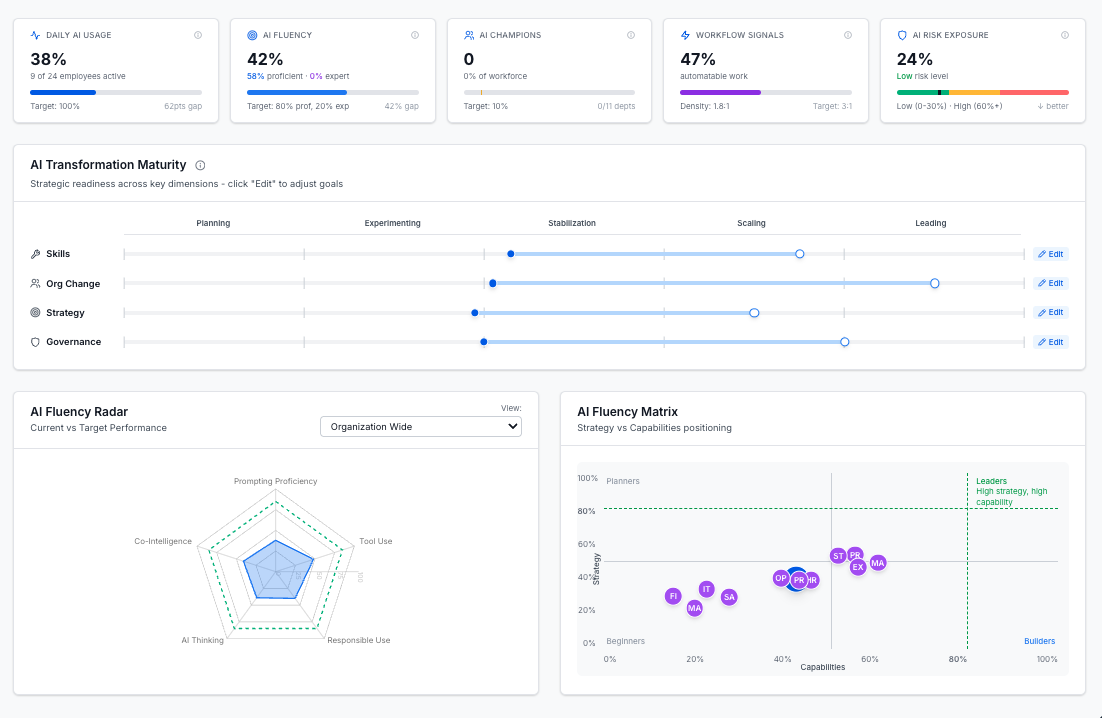This screenshot has height=718, width=1102.
Task: Select the FI bubble in Fluency Matrix
Action: click(673, 596)
